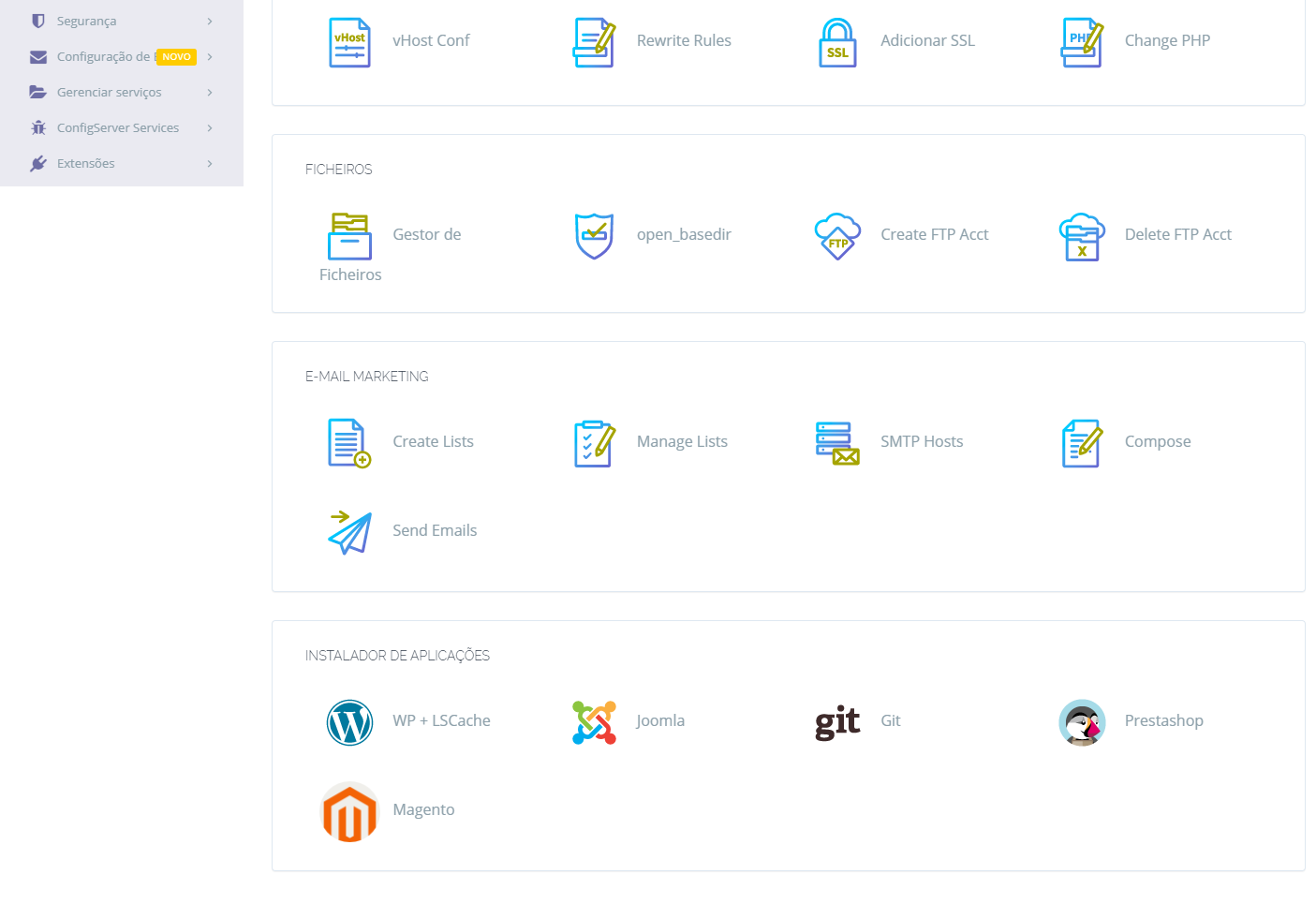The height and width of the screenshot is (904, 1316).
Task: Launch the WP + LSCache WordPress icon
Action: pyautogui.click(x=349, y=722)
